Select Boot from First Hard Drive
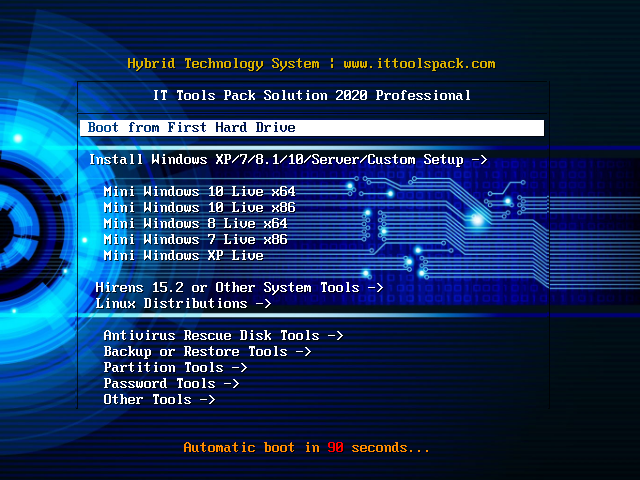 [x=312, y=128]
